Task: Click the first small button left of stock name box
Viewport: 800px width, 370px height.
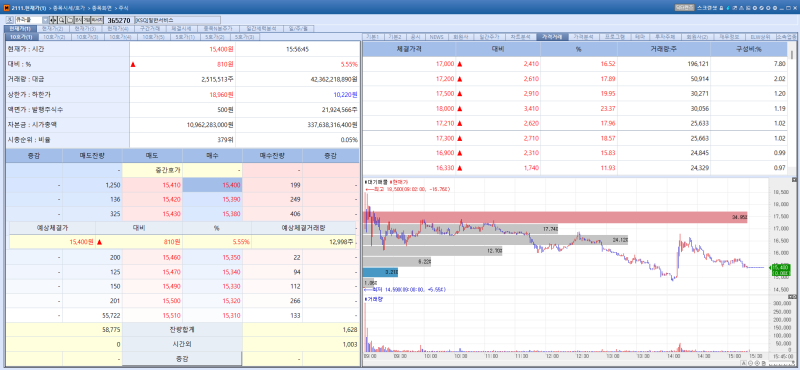Action: coord(10,20)
